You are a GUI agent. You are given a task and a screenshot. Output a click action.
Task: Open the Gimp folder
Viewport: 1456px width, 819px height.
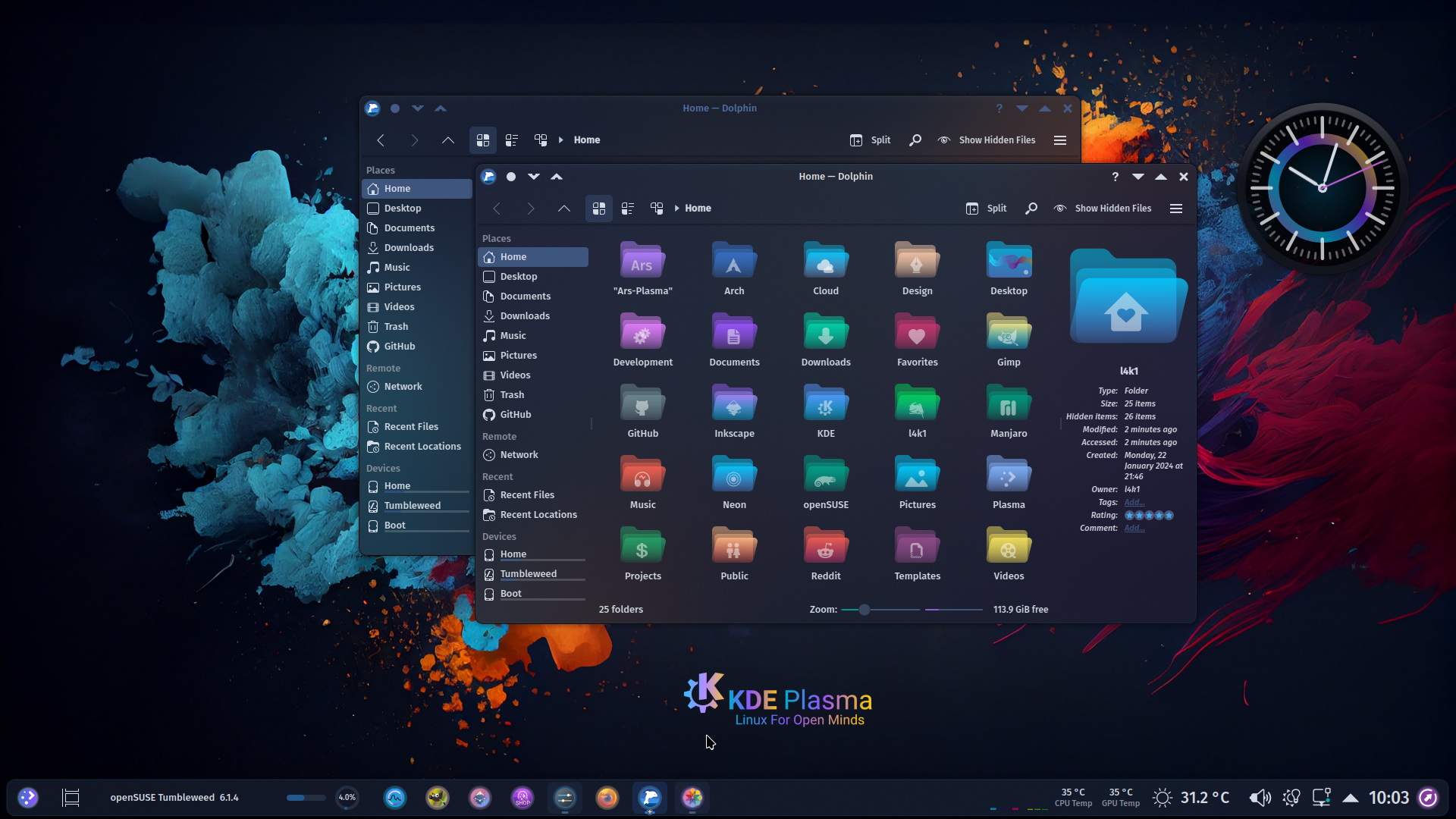1009,340
